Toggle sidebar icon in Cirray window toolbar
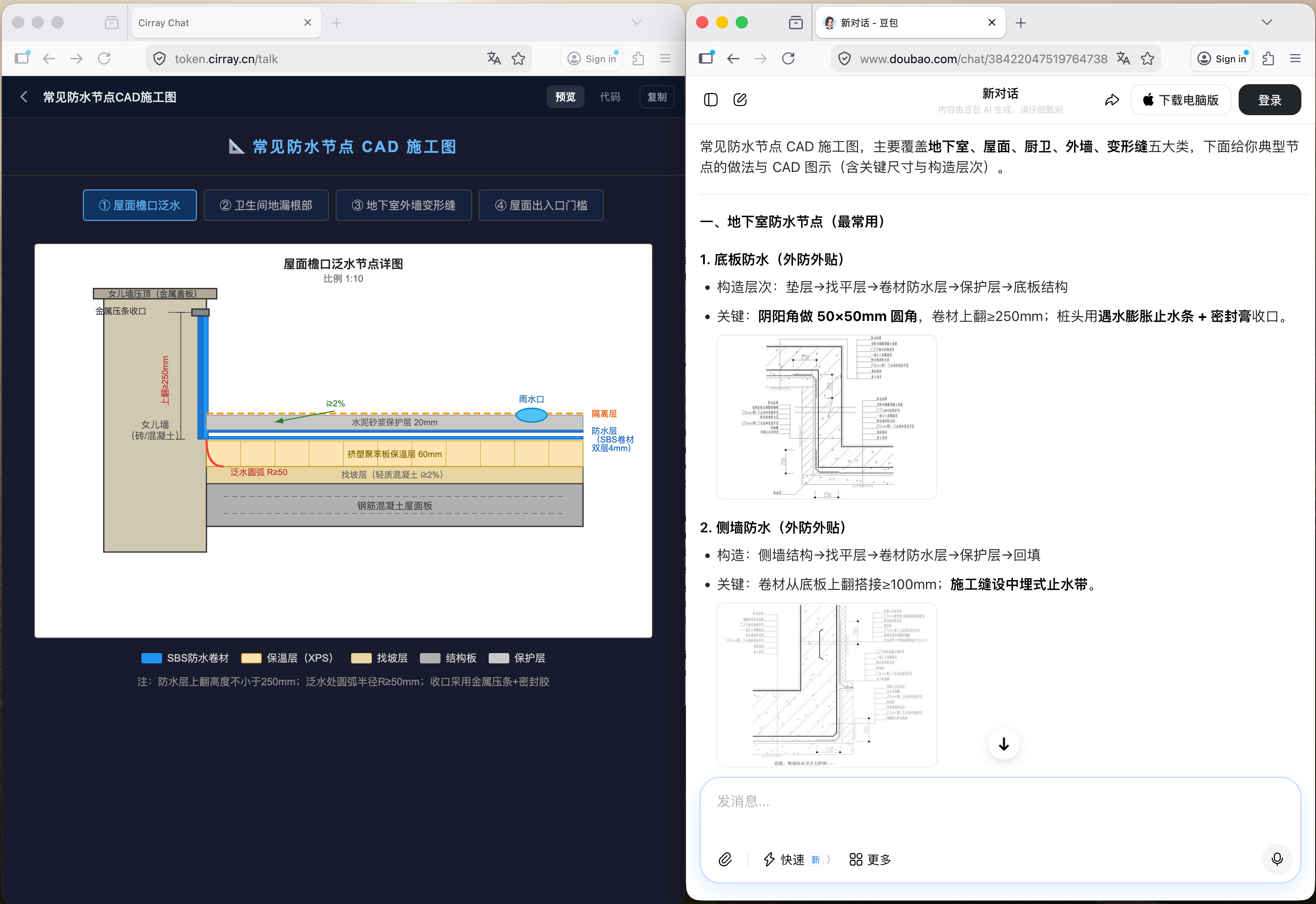Image resolution: width=1316 pixels, height=904 pixels. 22,58
